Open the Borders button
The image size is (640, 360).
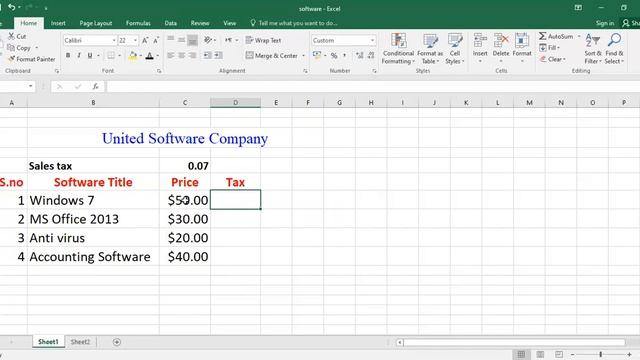[x=111, y=56]
